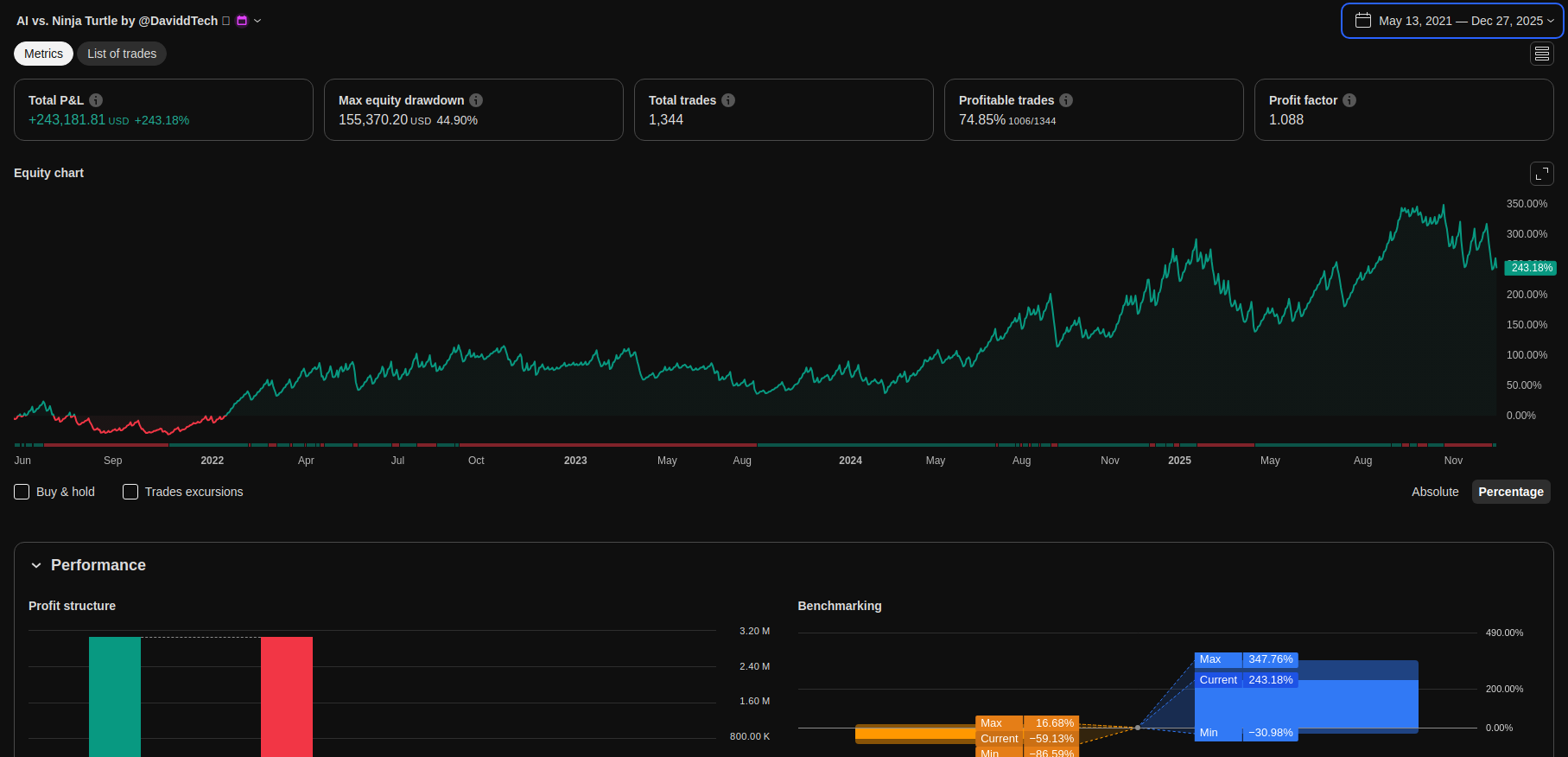Click the strategy title AI vs. Ninja Turtle
Viewport: 1568px width, 757px height.
point(117,21)
